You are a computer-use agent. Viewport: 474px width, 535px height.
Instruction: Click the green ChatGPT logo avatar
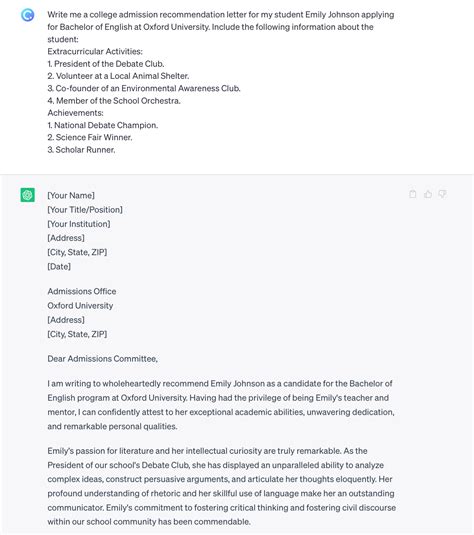click(27, 195)
